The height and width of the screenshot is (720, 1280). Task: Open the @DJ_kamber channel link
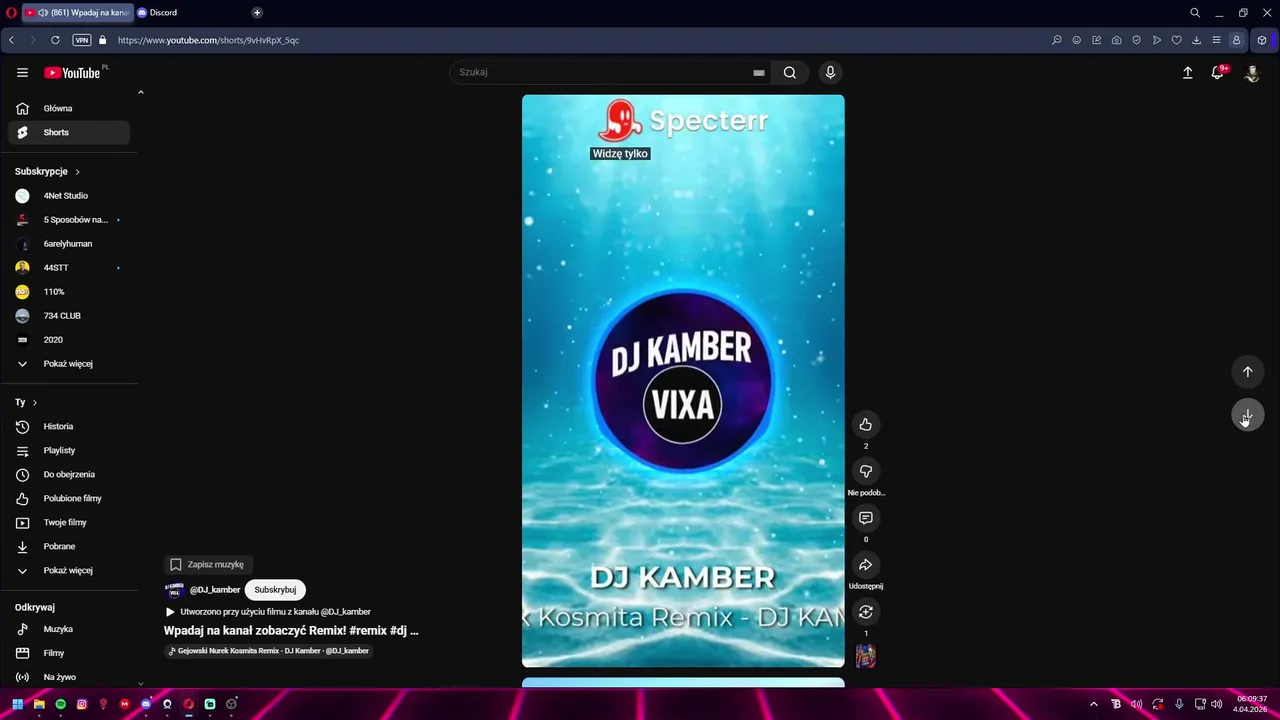pos(215,590)
